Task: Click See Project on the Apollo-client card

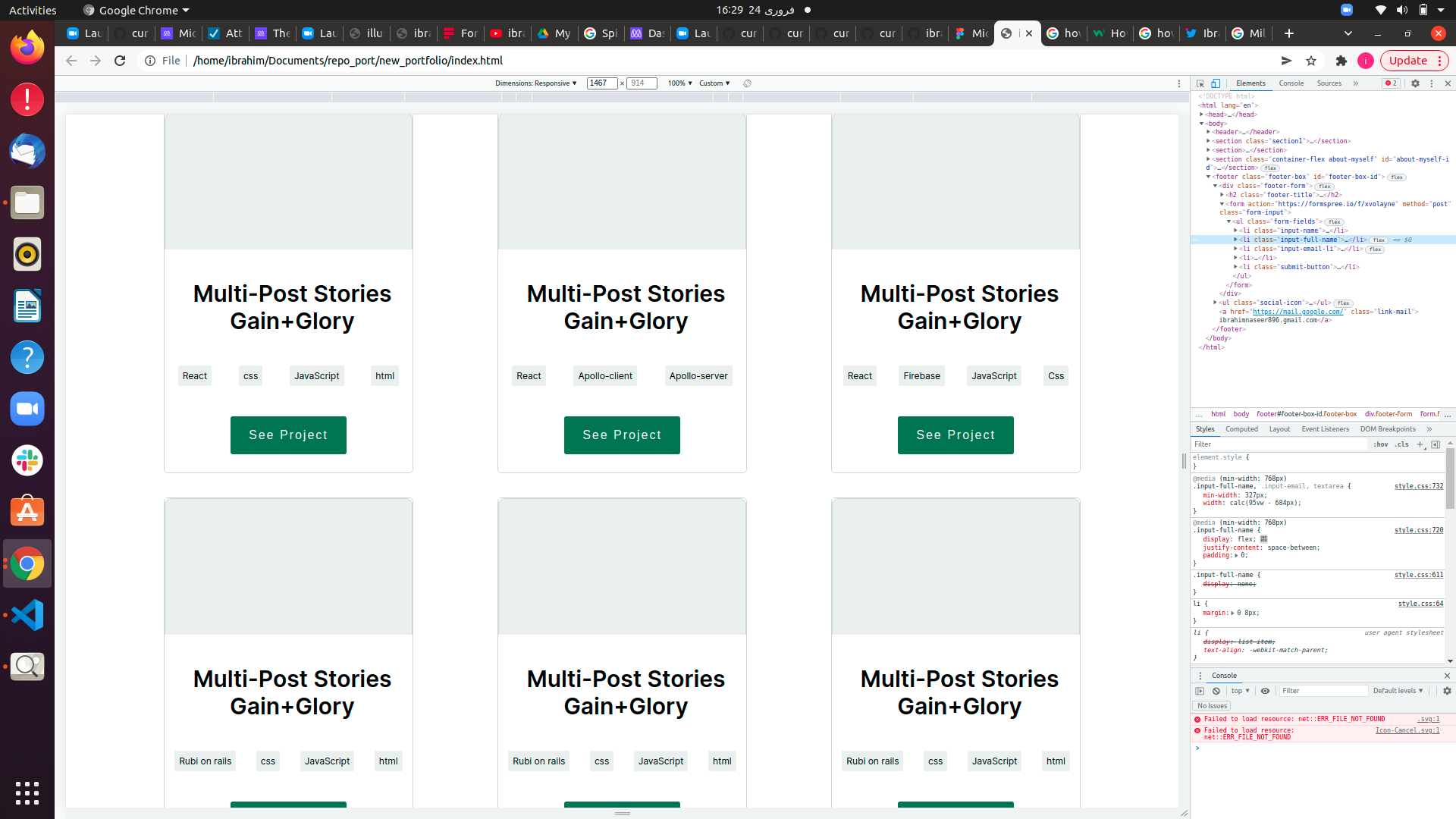Action: point(622,435)
